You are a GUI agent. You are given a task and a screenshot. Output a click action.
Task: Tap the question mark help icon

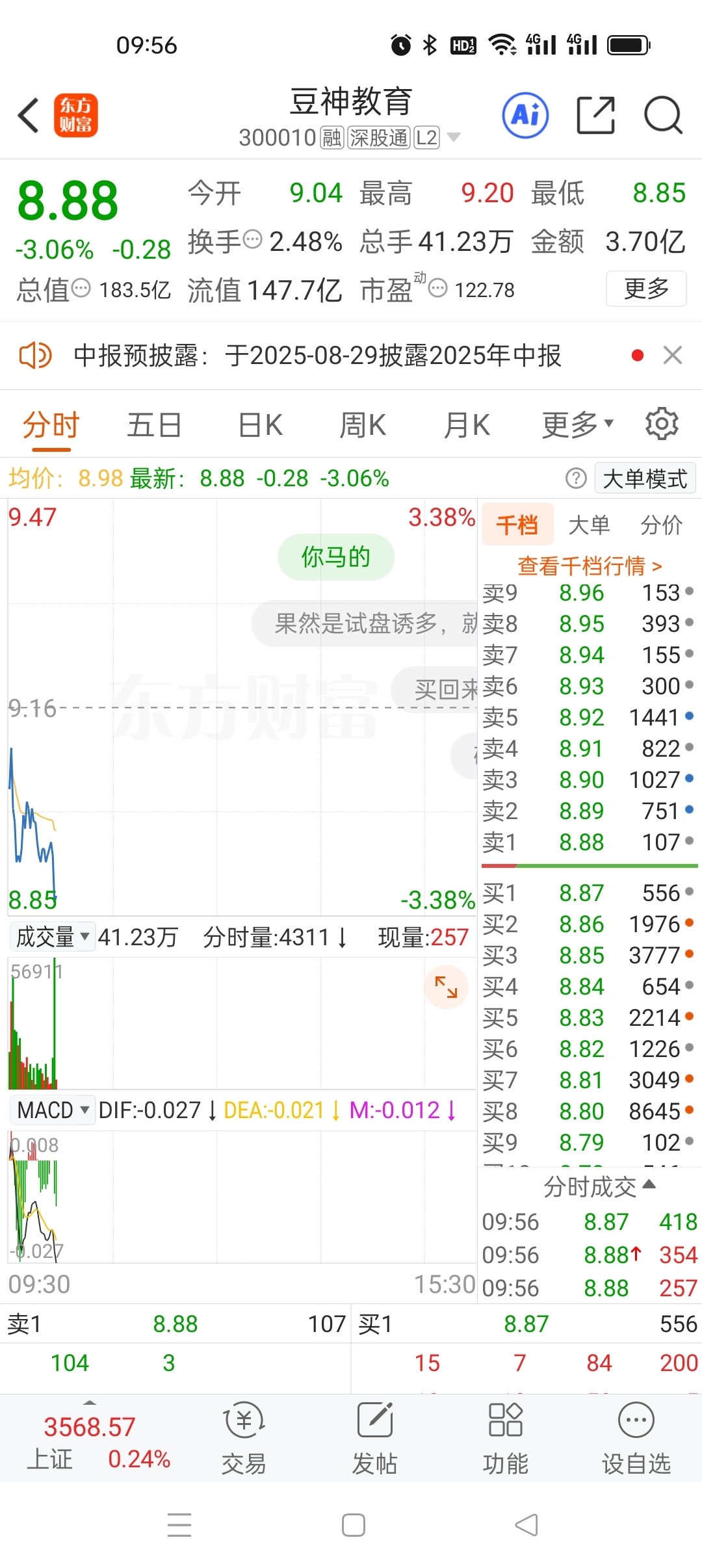click(x=576, y=478)
